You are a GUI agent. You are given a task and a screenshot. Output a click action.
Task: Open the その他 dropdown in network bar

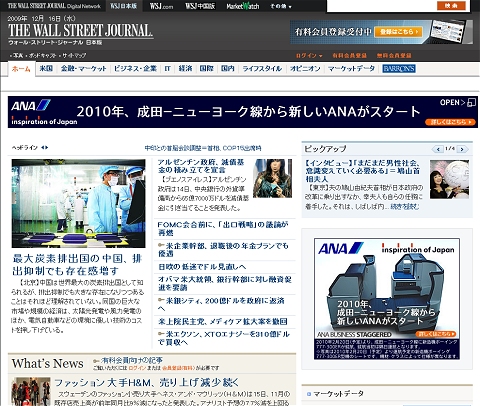click(x=281, y=6)
